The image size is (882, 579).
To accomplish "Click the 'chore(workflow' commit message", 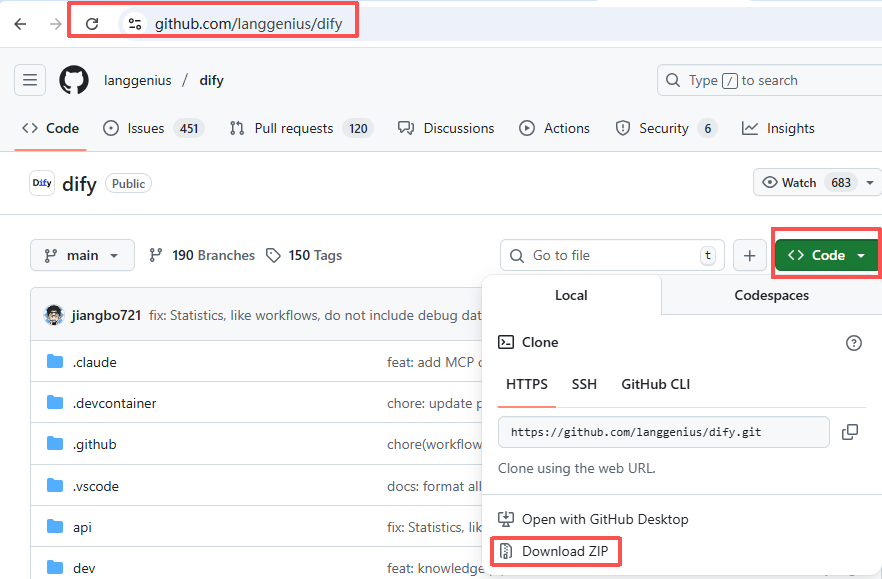I will tap(434, 445).
